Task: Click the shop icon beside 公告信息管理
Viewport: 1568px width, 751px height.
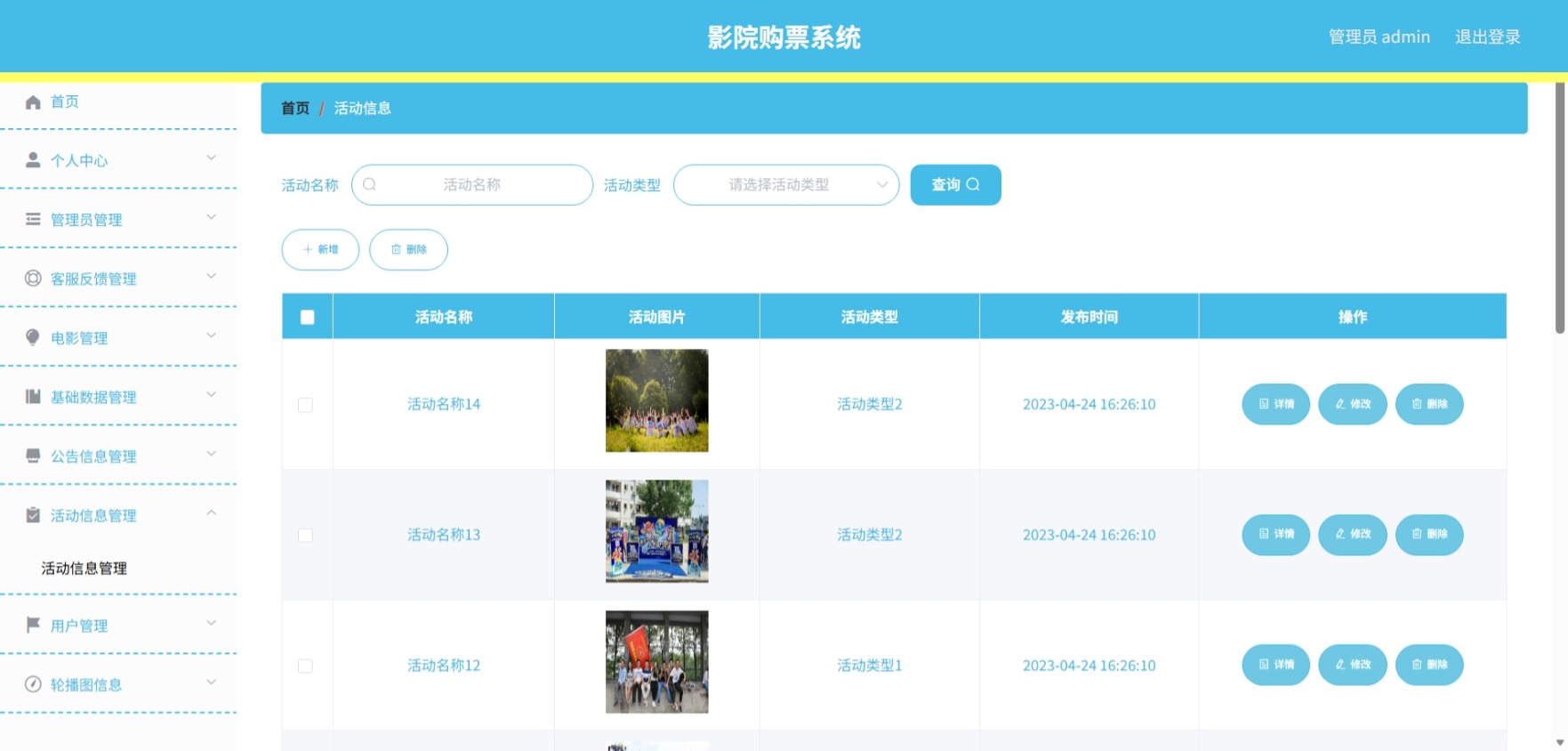Action: click(33, 456)
